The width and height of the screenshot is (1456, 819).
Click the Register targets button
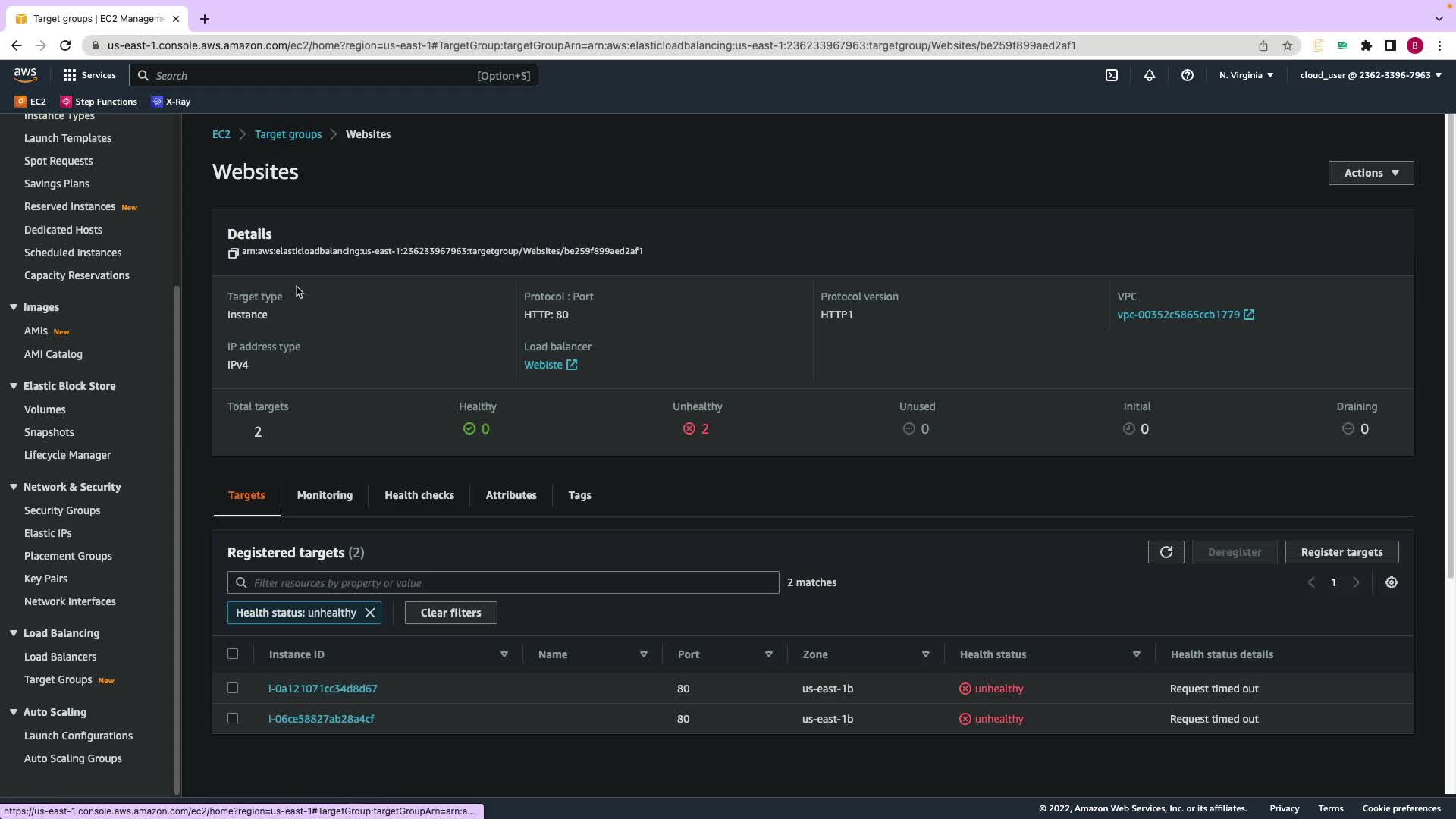pyautogui.click(x=1341, y=552)
